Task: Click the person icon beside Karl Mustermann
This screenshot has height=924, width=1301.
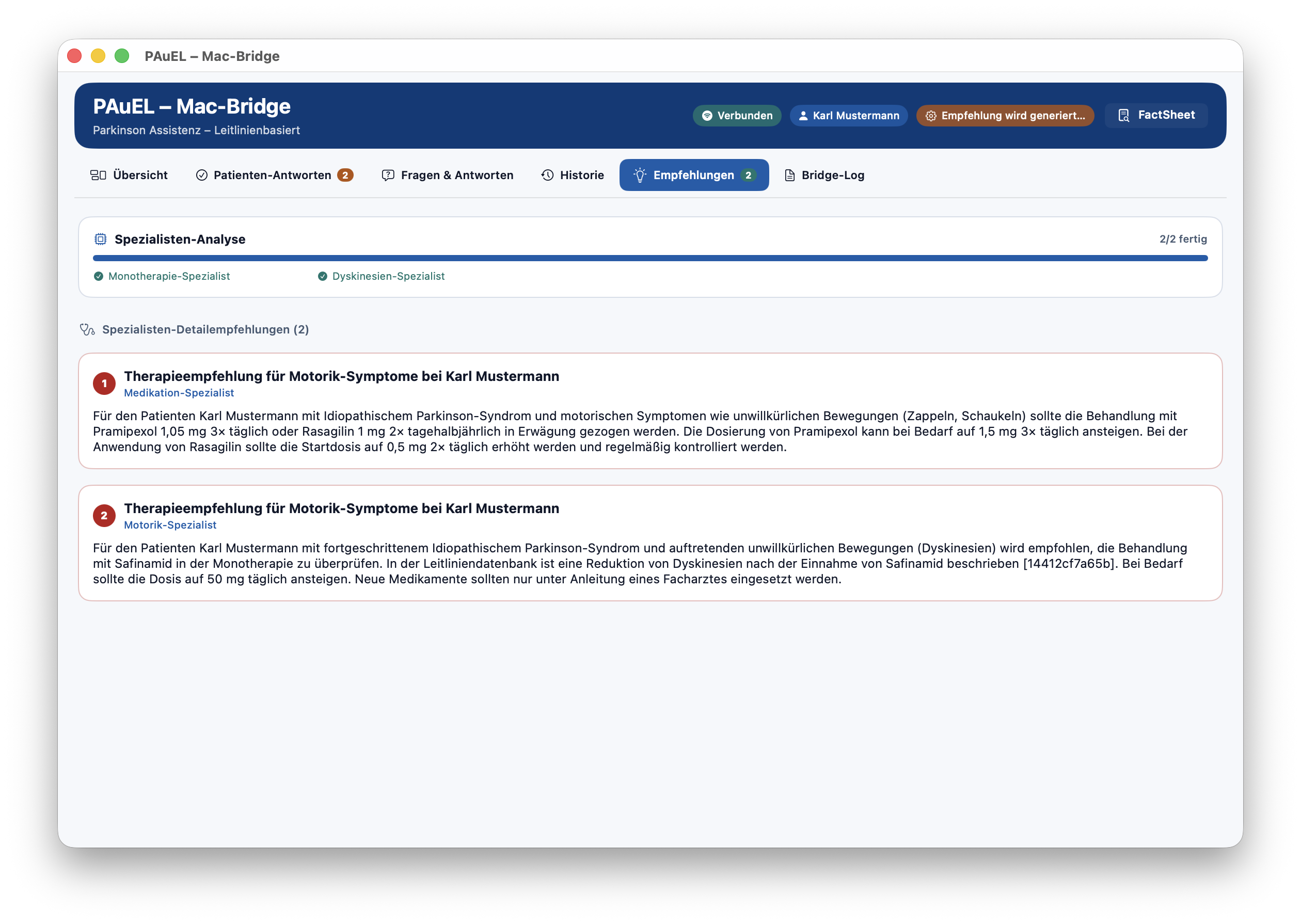Action: 803,116
